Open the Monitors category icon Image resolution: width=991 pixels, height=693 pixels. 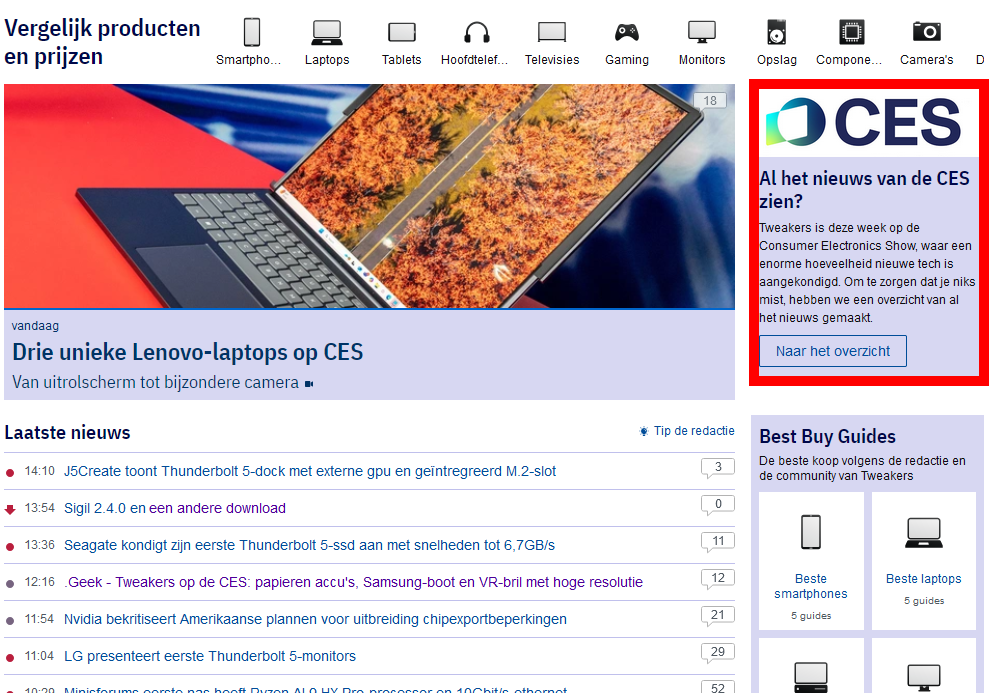click(702, 32)
